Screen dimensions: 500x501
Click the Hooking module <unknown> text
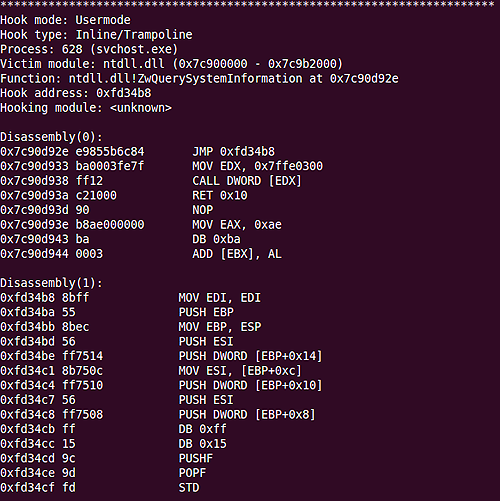pos(86,108)
